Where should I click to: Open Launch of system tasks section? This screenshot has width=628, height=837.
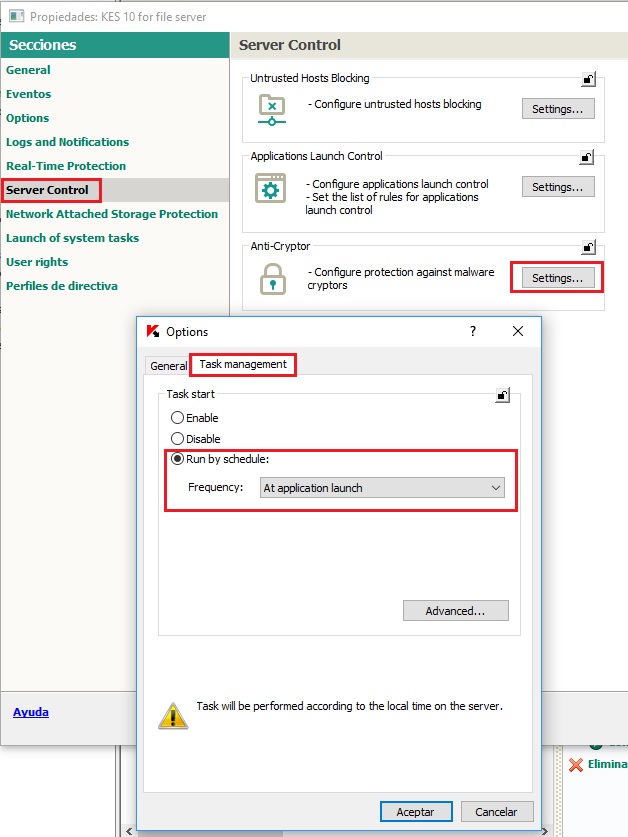(x=73, y=238)
